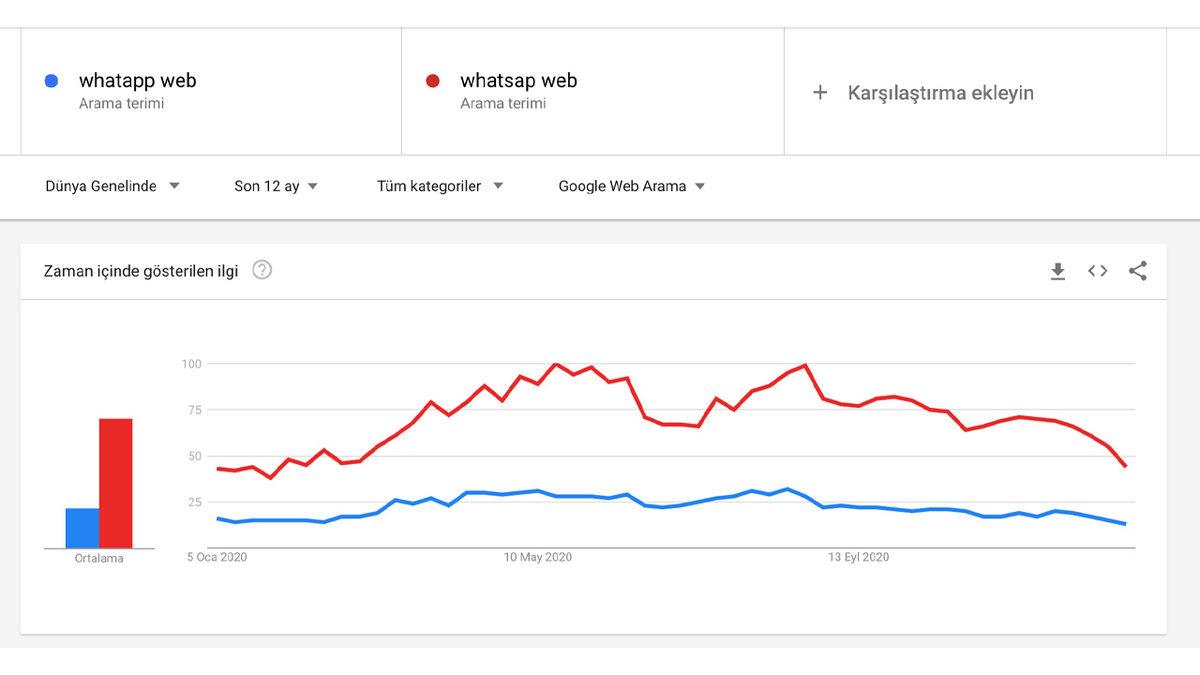1200x675 pixels.
Task: Open the embed code icon
Action: 1097,270
